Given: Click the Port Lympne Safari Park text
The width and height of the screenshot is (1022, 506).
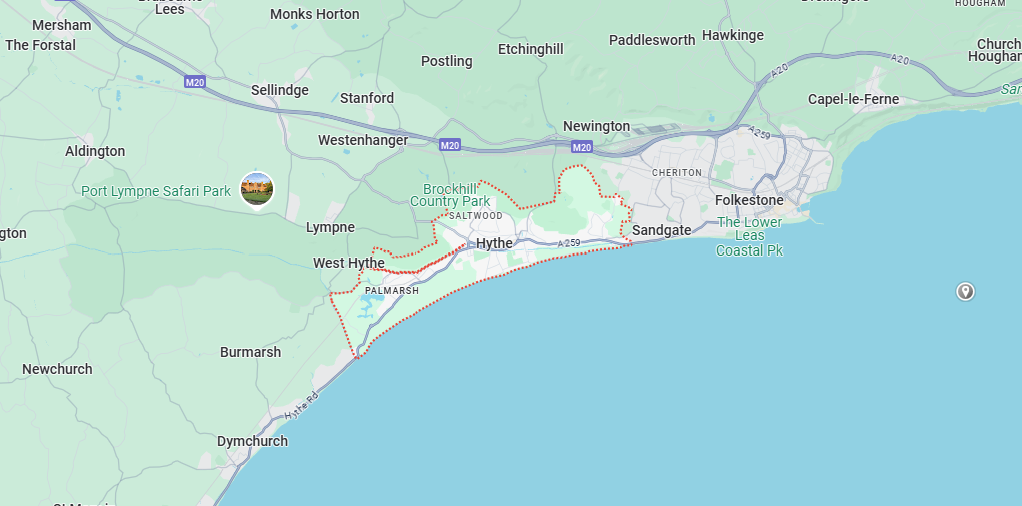Looking at the screenshot, I should pos(156,191).
